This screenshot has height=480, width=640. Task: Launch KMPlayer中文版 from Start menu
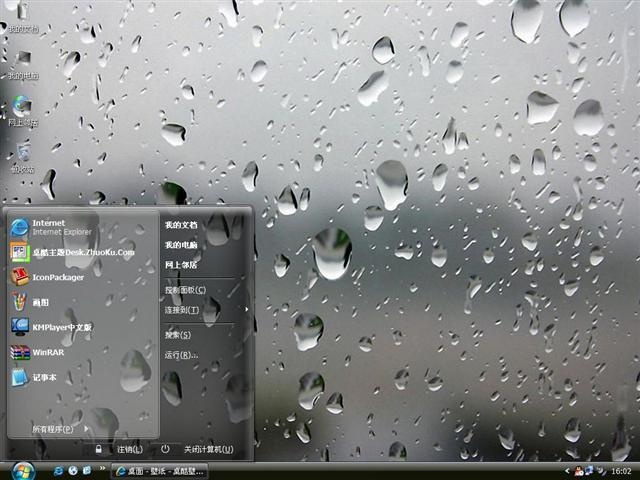pos(51,327)
